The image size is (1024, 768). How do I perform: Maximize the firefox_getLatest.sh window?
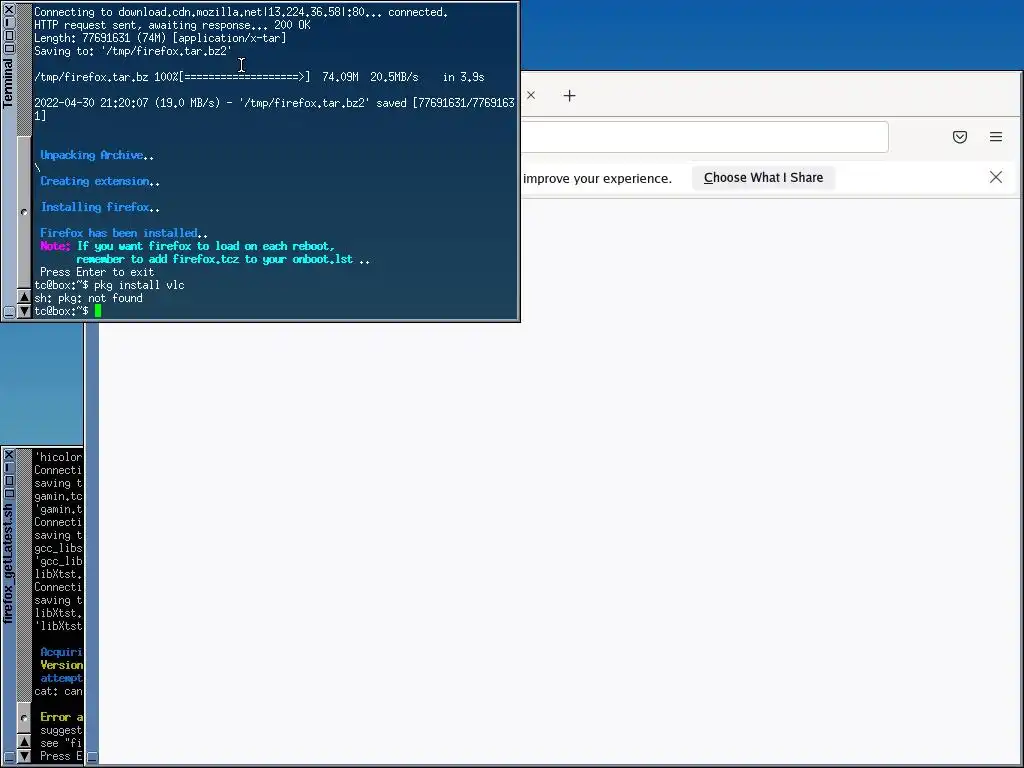pyautogui.click(x=9, y=481)
